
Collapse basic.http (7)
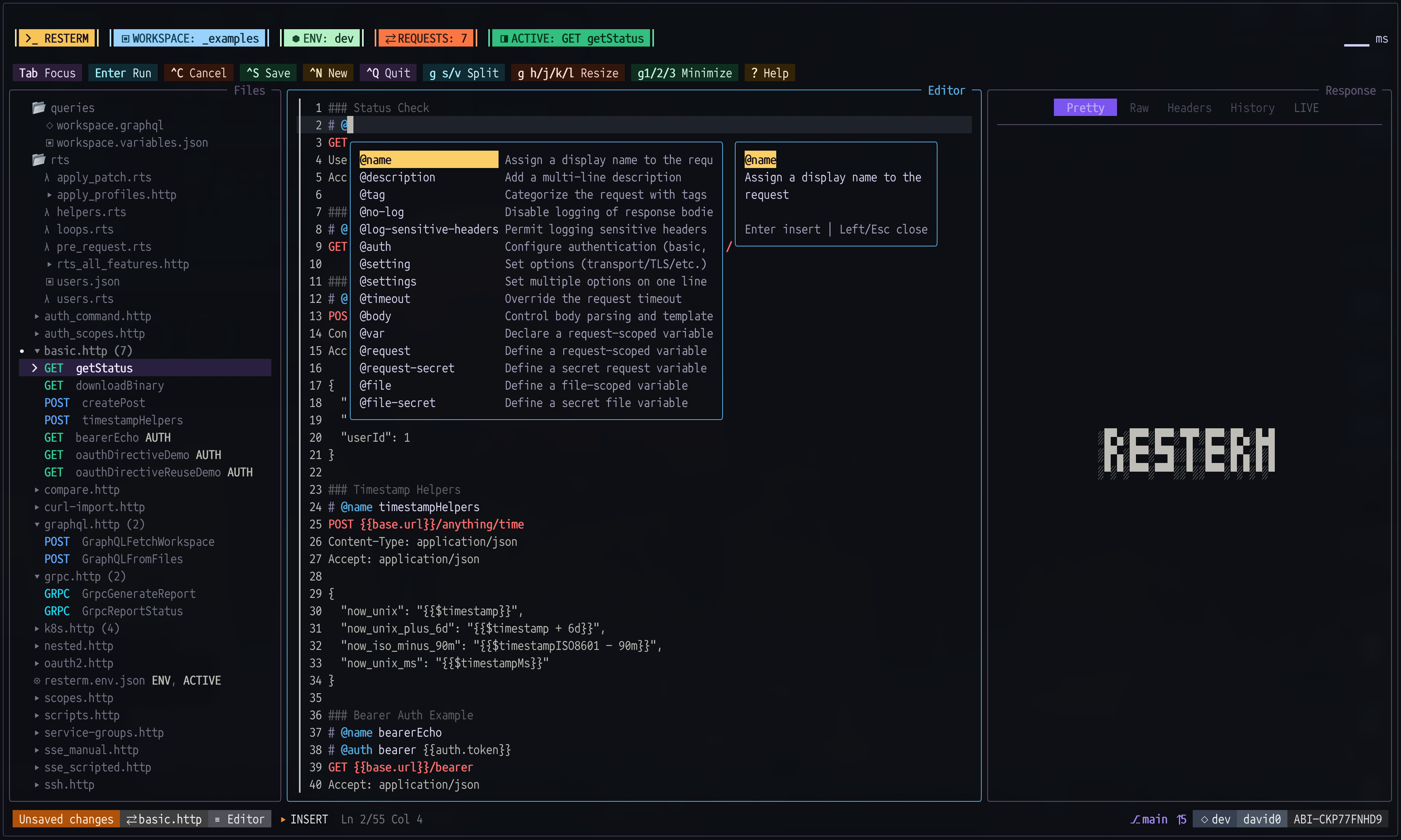(x=37, y=351)
